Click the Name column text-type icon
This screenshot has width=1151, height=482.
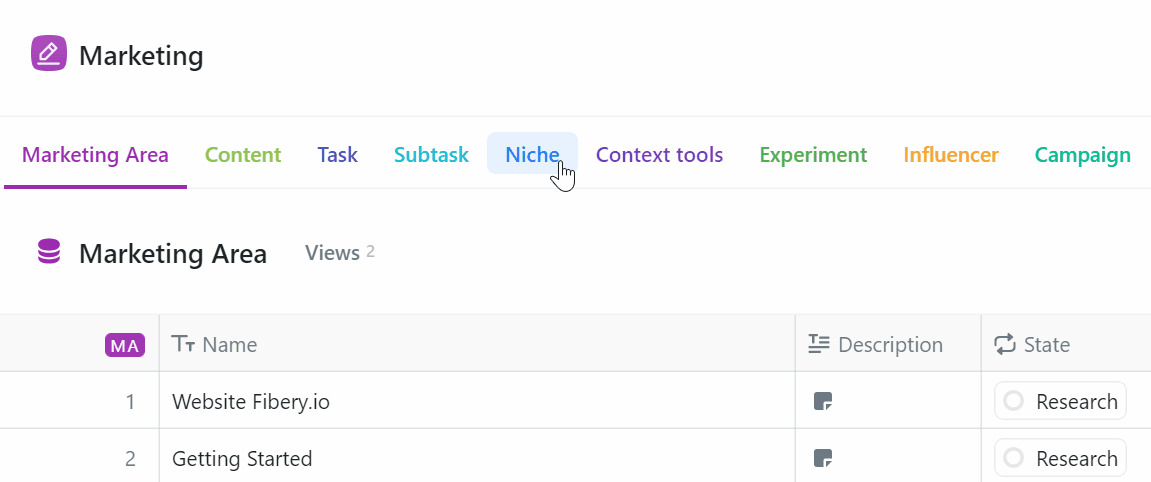[183, 345]
